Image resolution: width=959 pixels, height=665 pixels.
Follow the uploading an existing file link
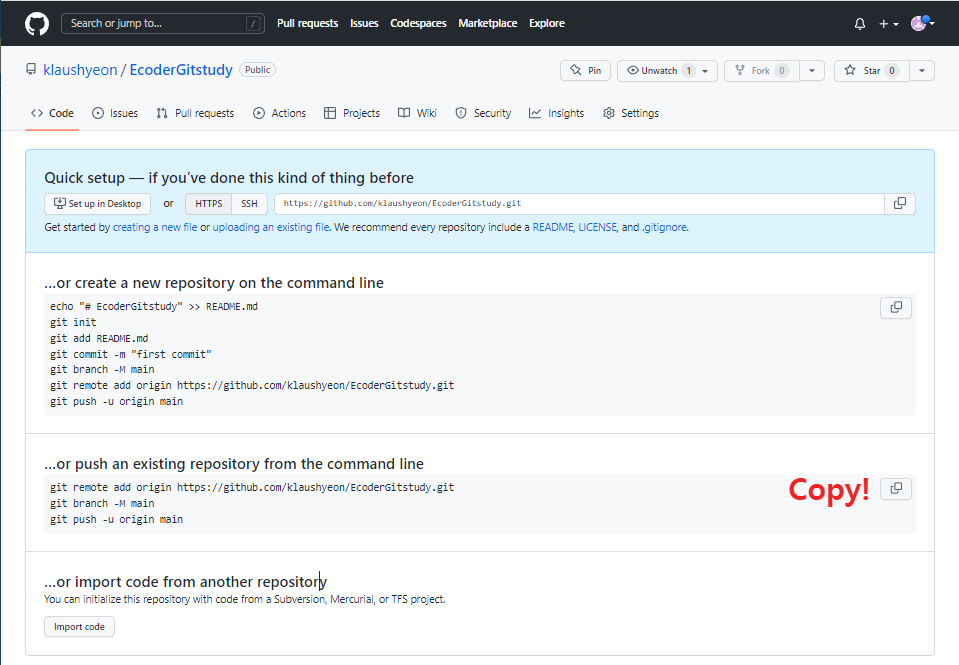271,228
